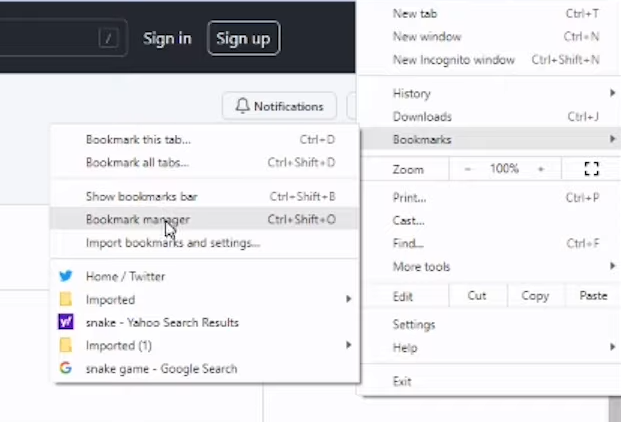
Task: Click the fullscreen icon in Zoom row
Action: pos(591,169)
